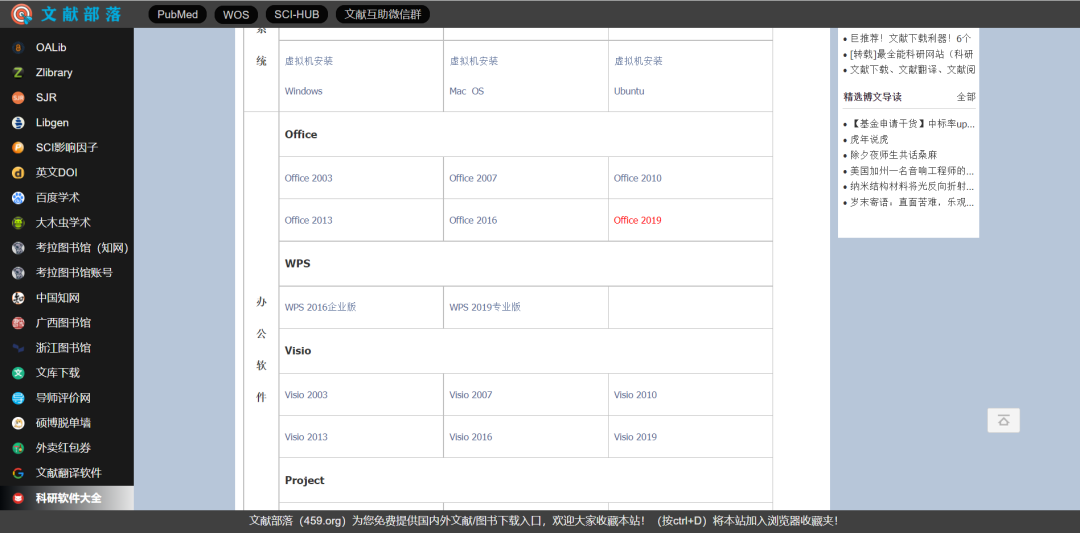Click the 百度学术 paw icon
Screen dimensions: 1080x533
point(19,198)
